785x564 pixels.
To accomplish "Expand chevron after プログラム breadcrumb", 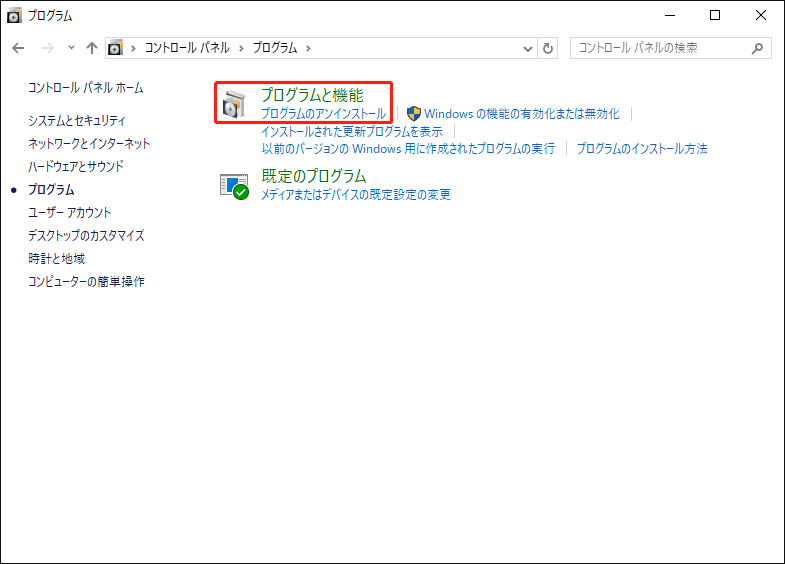I will (308, 48).
